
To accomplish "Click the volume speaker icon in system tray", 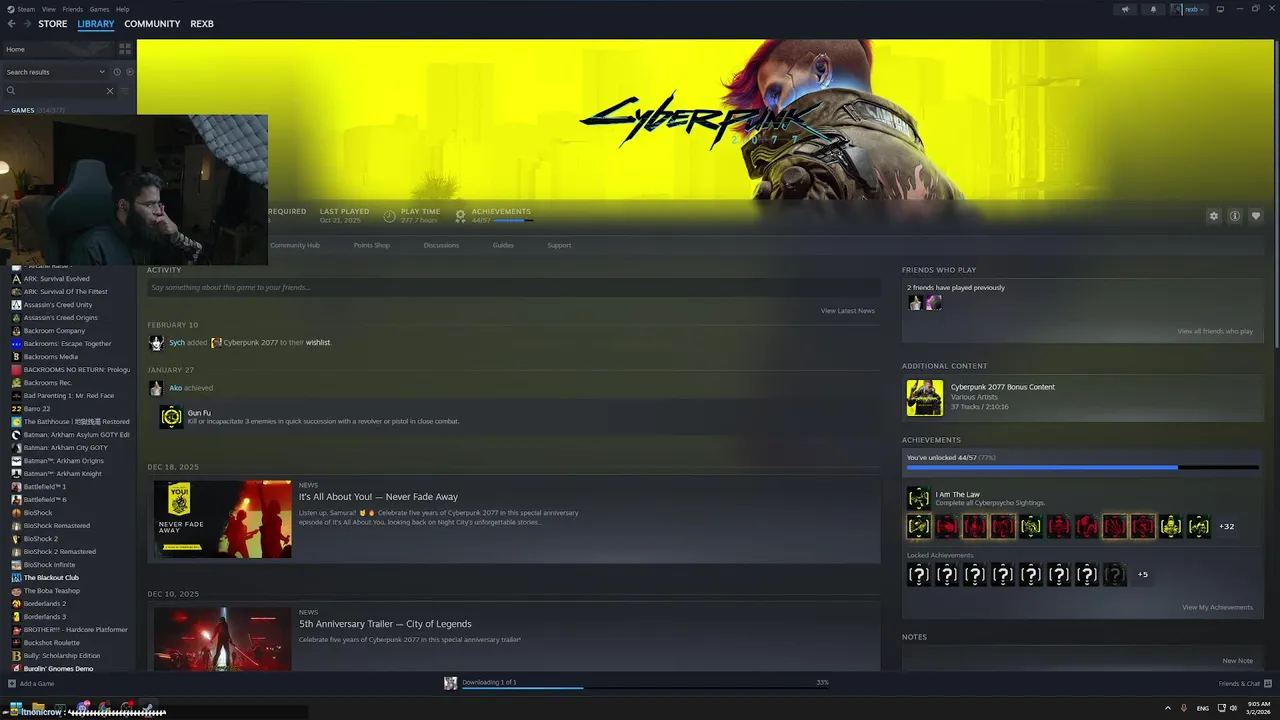I will (x=1233, y=708).
